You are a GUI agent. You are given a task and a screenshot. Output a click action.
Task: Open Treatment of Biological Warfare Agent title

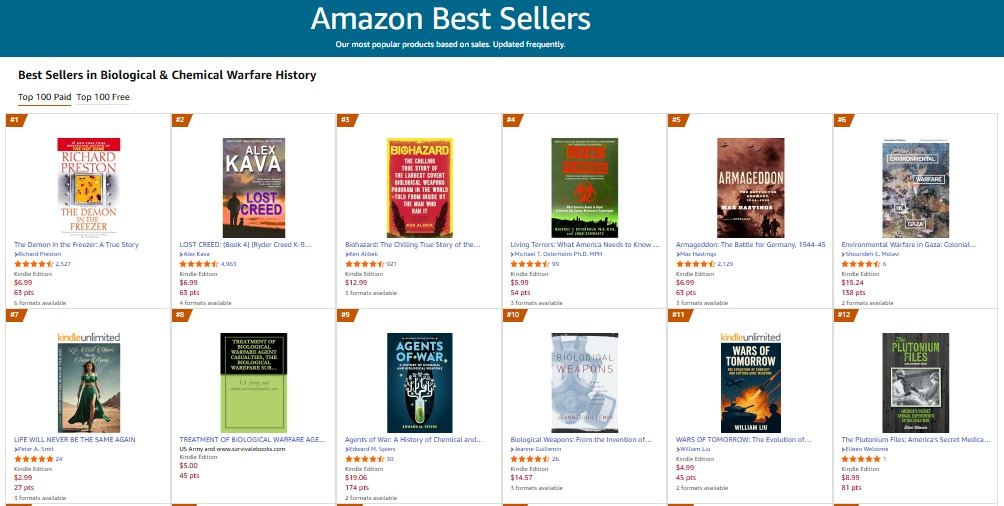pyautogui.click(x=252, y=439)
